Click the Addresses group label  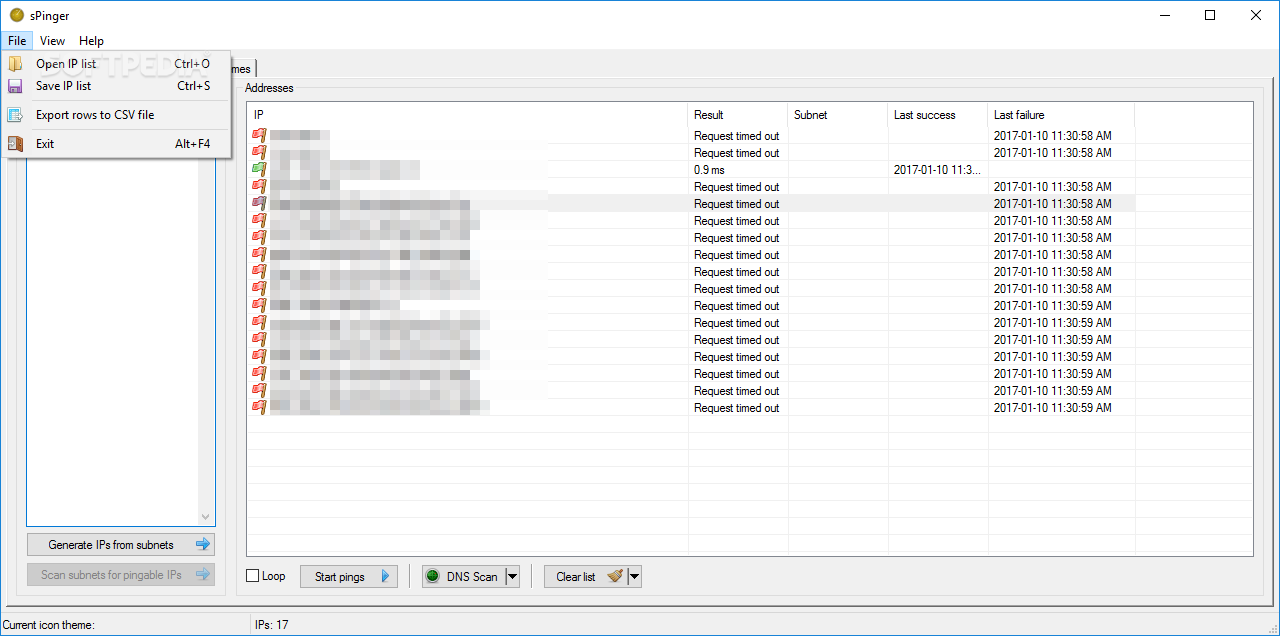[269, 88]
